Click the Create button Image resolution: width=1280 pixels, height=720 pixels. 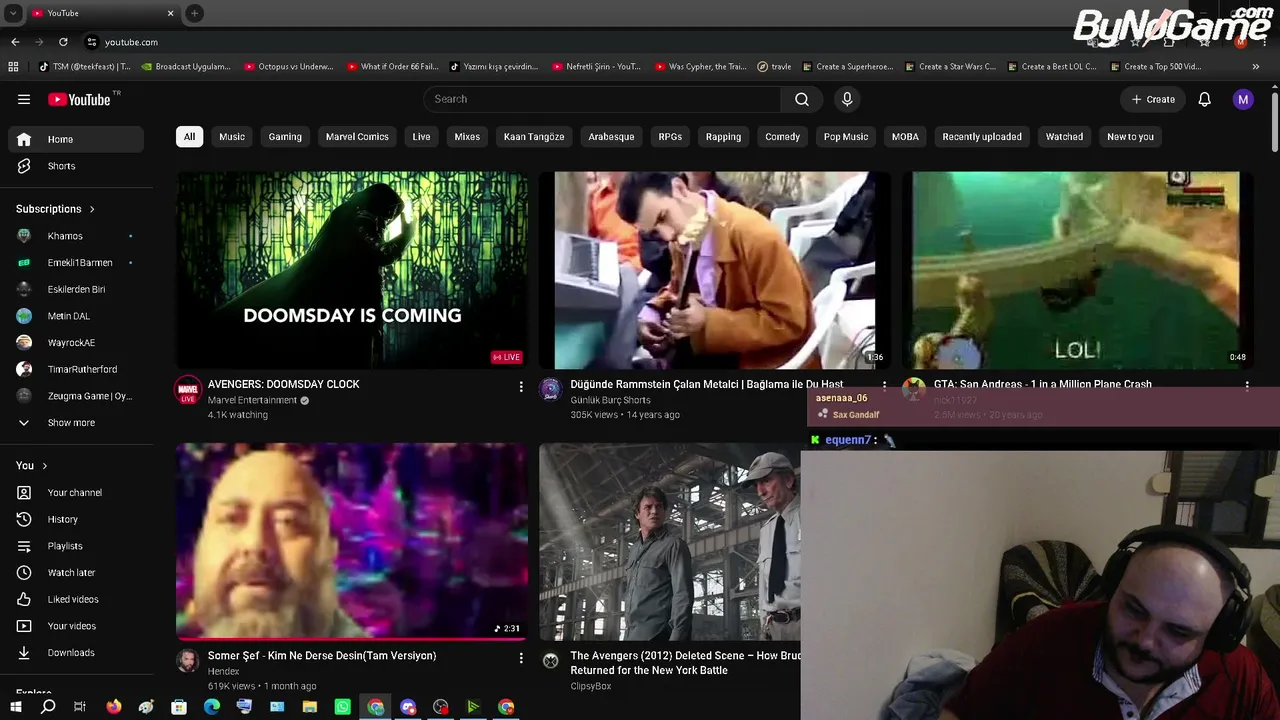(x=1153, y=99)
